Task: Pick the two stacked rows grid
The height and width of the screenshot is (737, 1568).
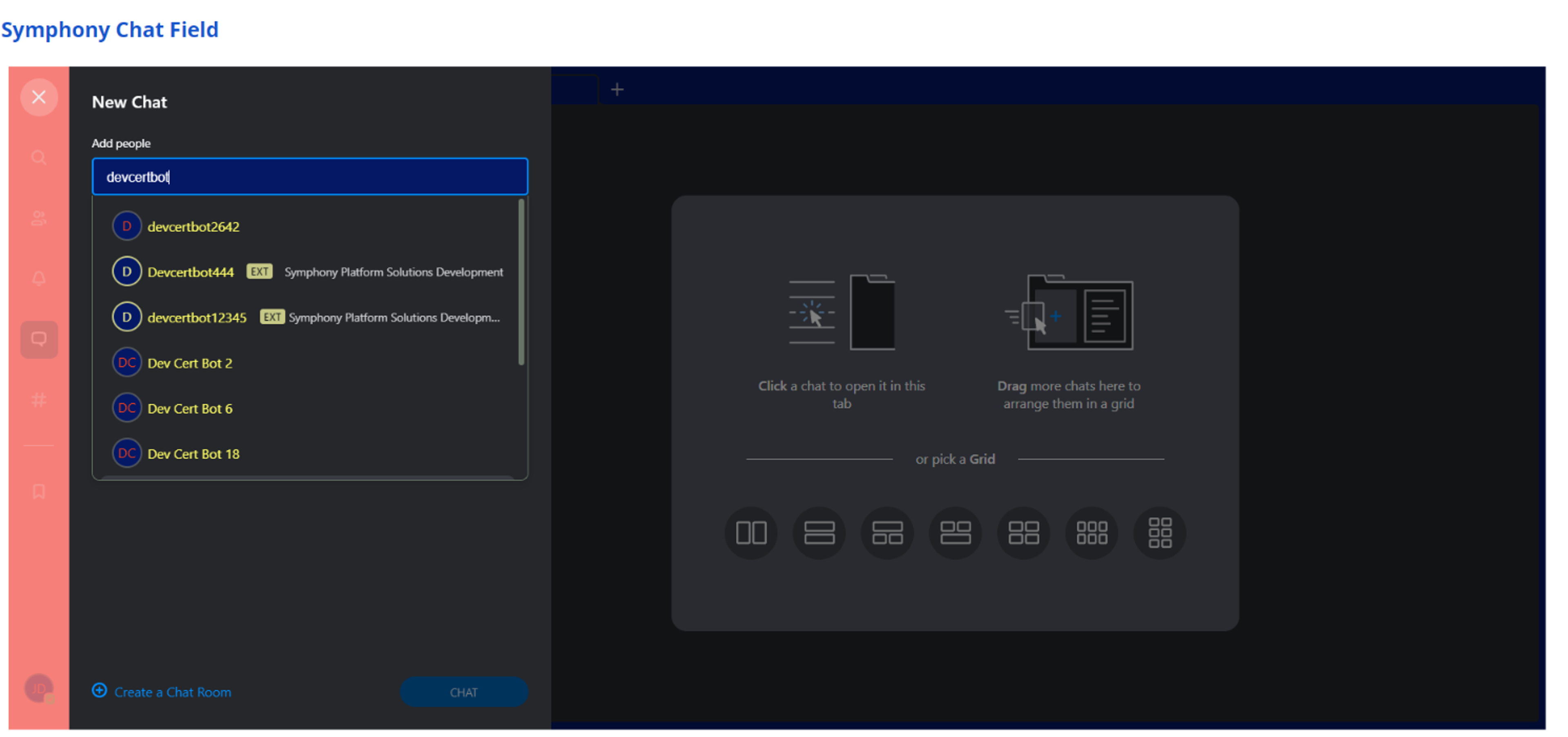Action: (819, 532)
